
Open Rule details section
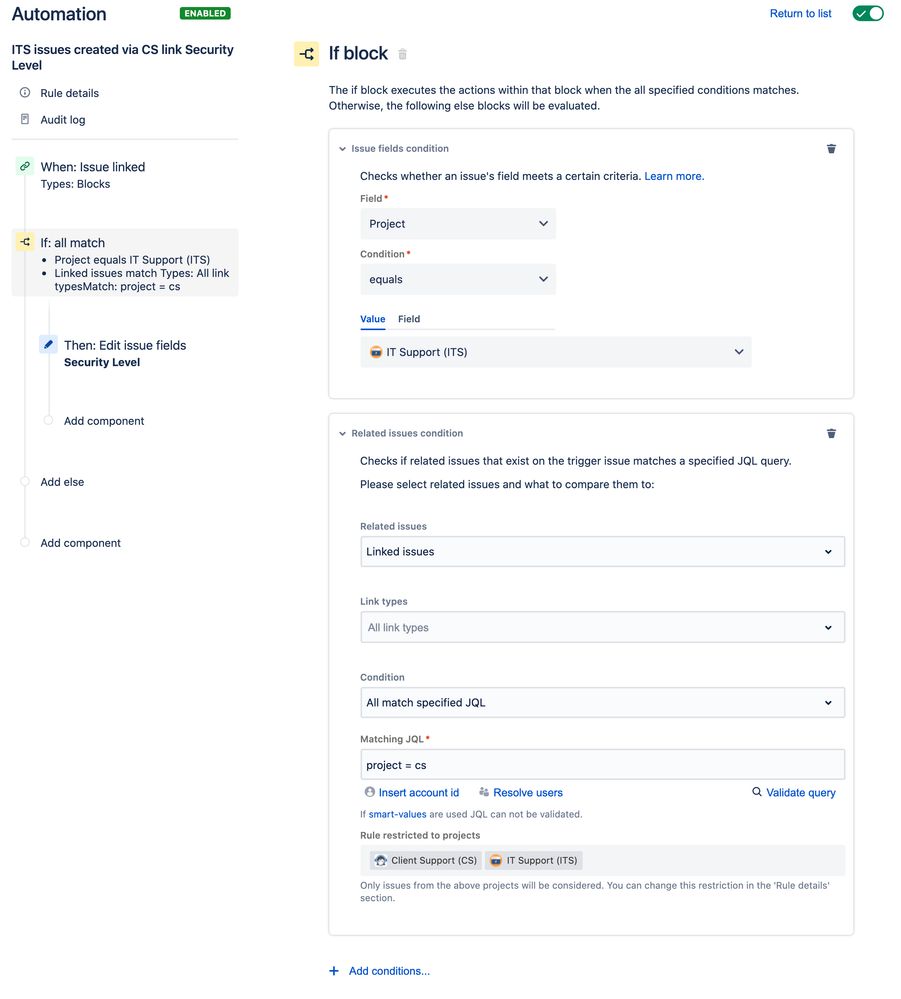[x=69, y=93]
